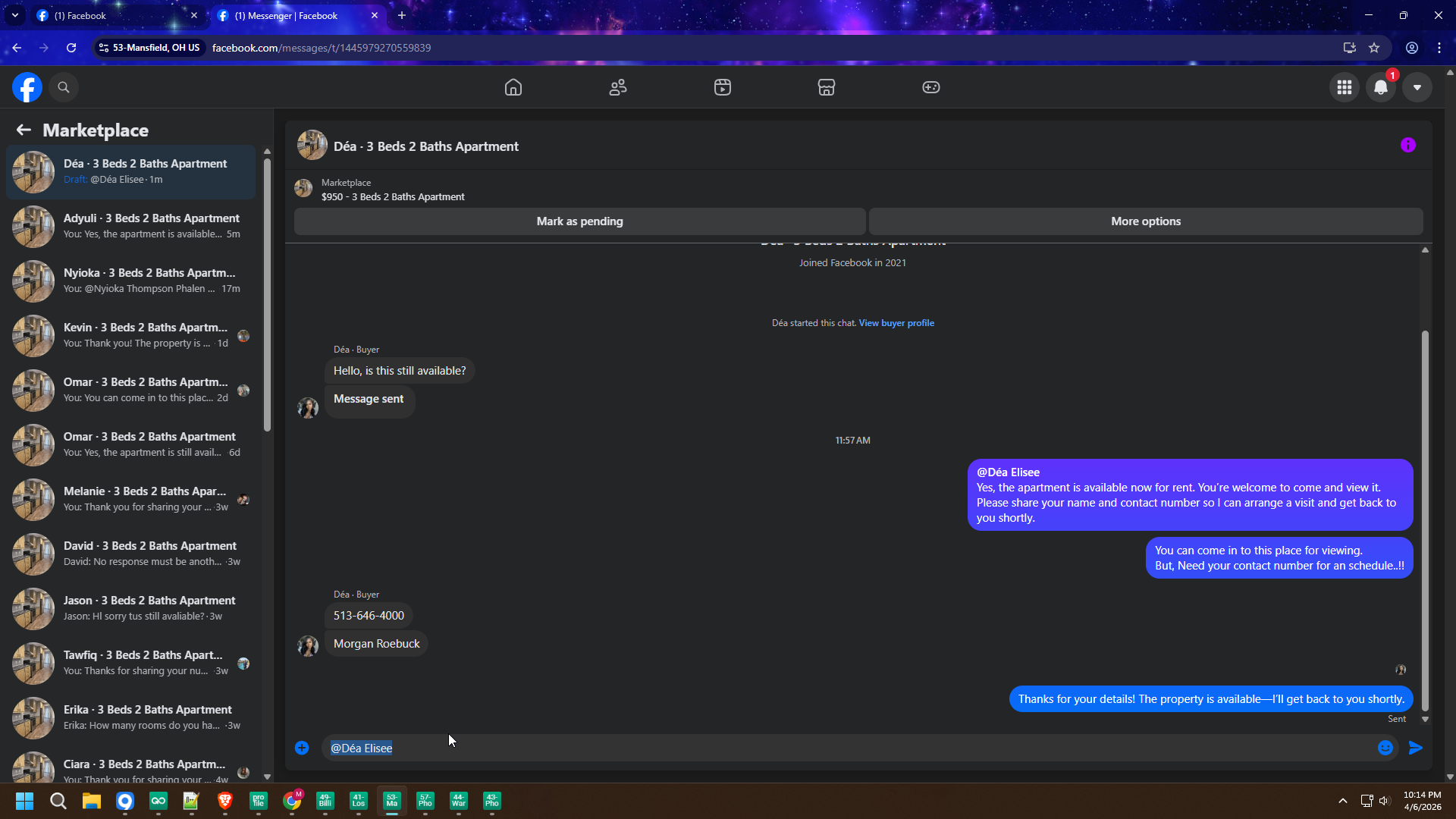This screenshot has height=819, width=1456.
Task: Click the Marketplace listing thumbnail for $950
Action: click(303, 189)
